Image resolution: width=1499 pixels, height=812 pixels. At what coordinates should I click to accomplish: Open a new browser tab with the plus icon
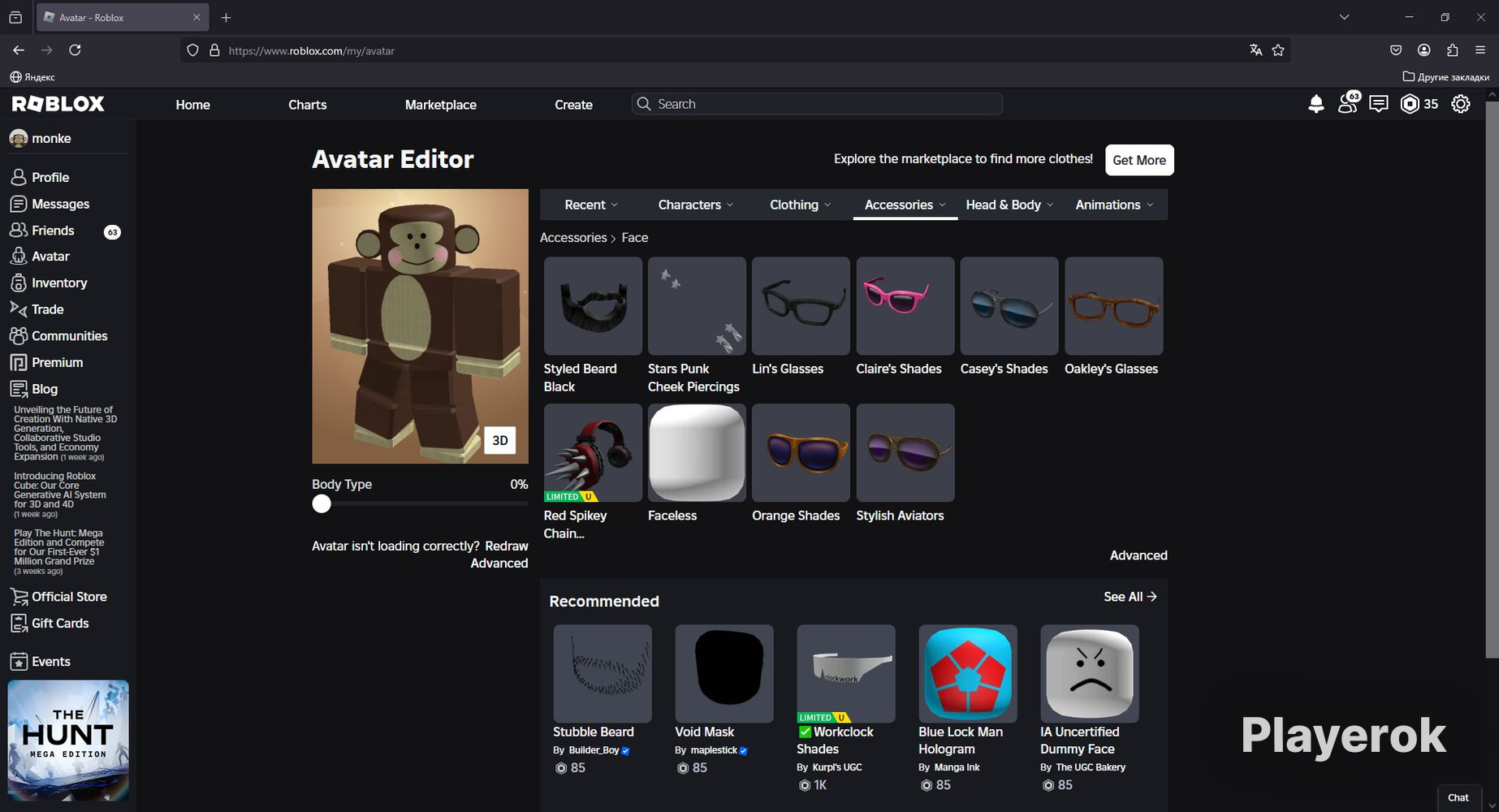coord(226,17)
